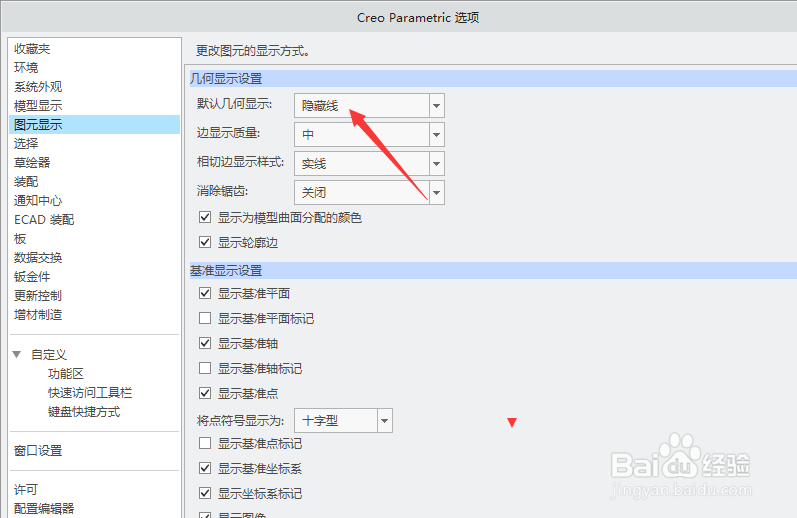797x518 pixels.
Task: Click the 隐藏线 combo box field
Action: coord(362,106)
